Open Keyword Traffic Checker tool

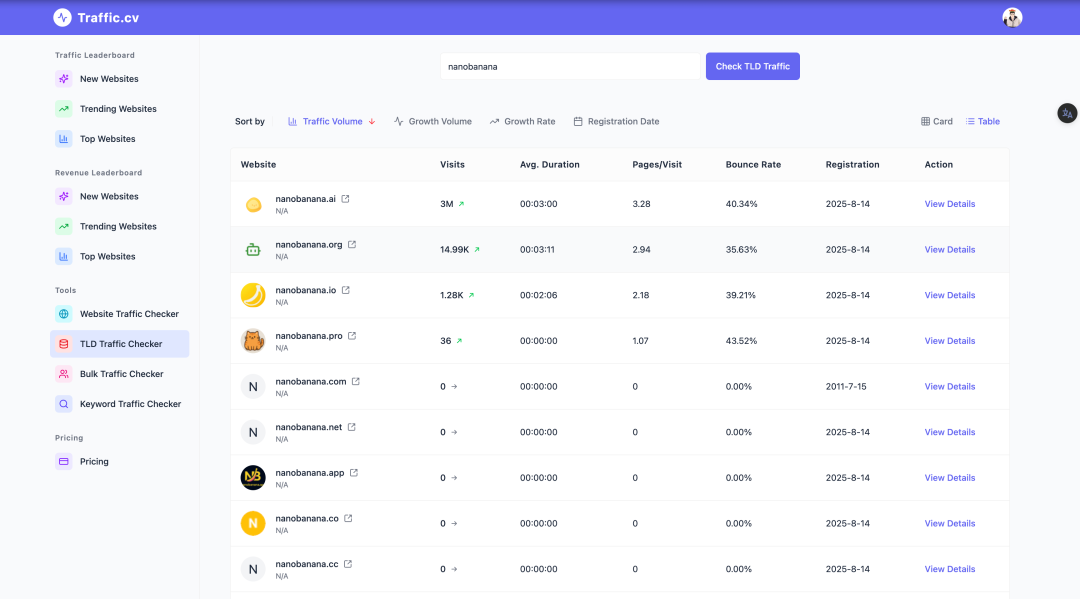[119, 404]
